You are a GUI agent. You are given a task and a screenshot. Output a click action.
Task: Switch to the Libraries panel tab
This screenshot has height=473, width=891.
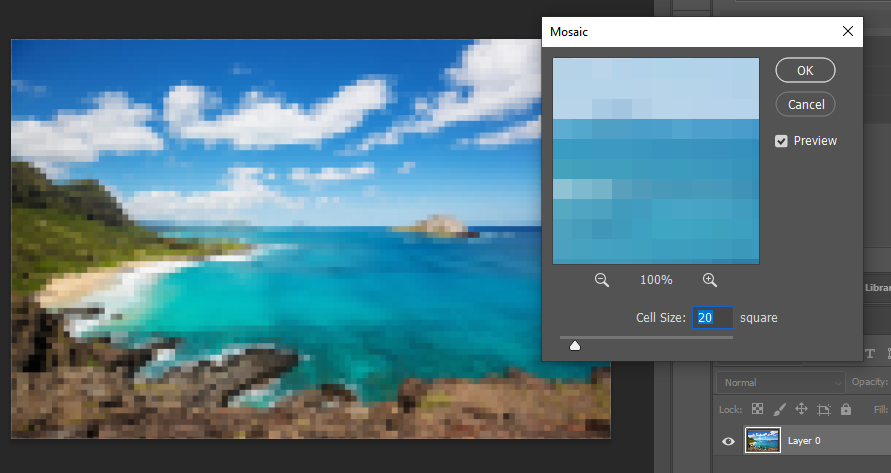(878, 288)
